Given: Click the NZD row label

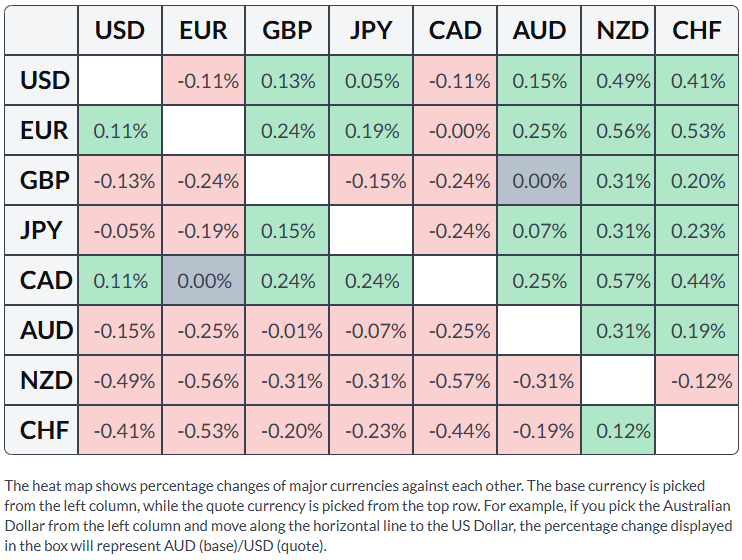Looking at the screenshot, I should tap(42, 381).
